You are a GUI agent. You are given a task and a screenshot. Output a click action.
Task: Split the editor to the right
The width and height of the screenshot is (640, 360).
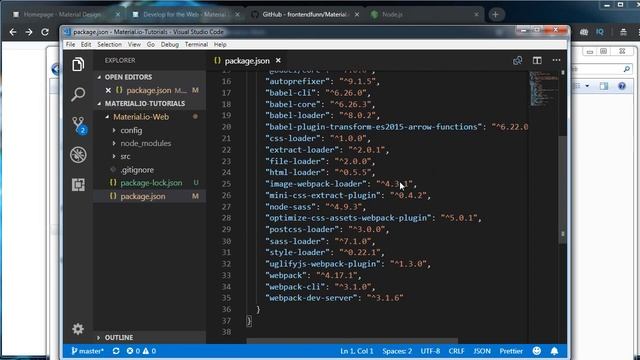(537, 60)
